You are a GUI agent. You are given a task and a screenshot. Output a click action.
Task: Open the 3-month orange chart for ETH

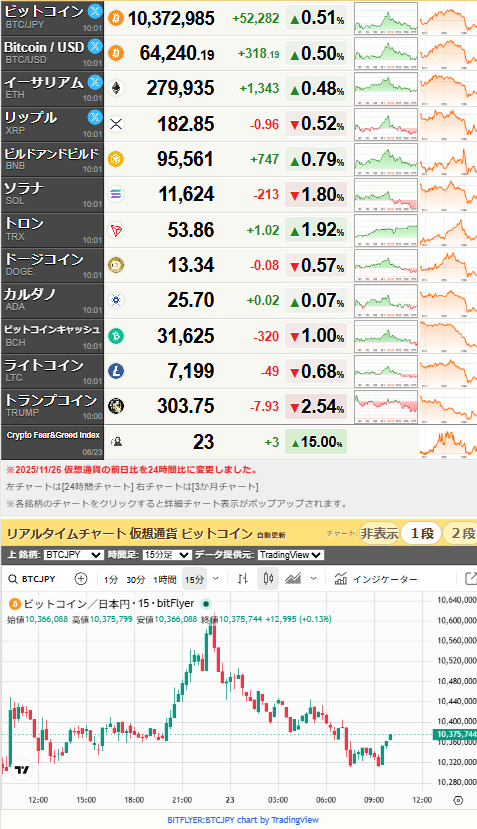click(x=448, y=88)
